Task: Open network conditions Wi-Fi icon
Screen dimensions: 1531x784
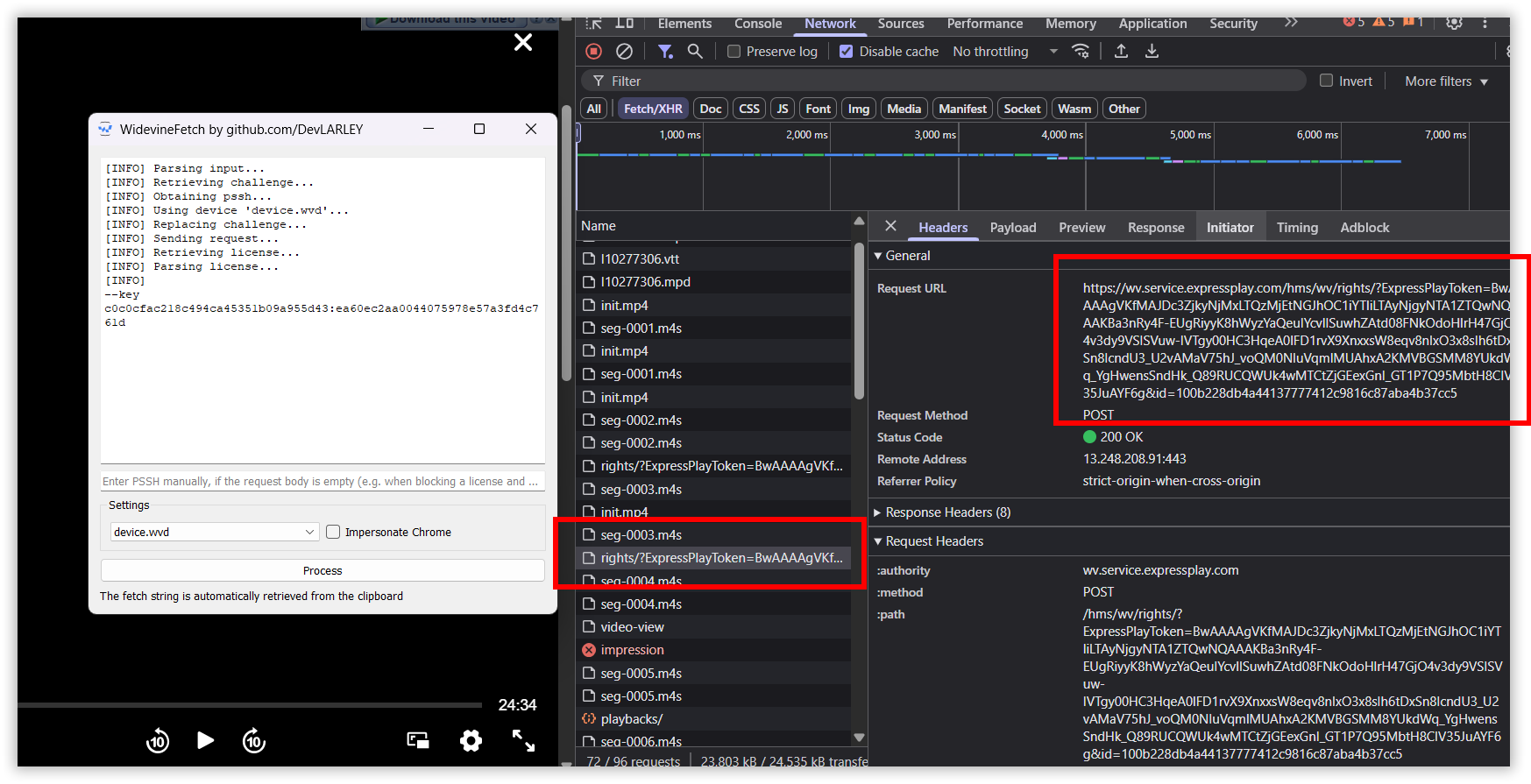Action: click(1081, 52)
